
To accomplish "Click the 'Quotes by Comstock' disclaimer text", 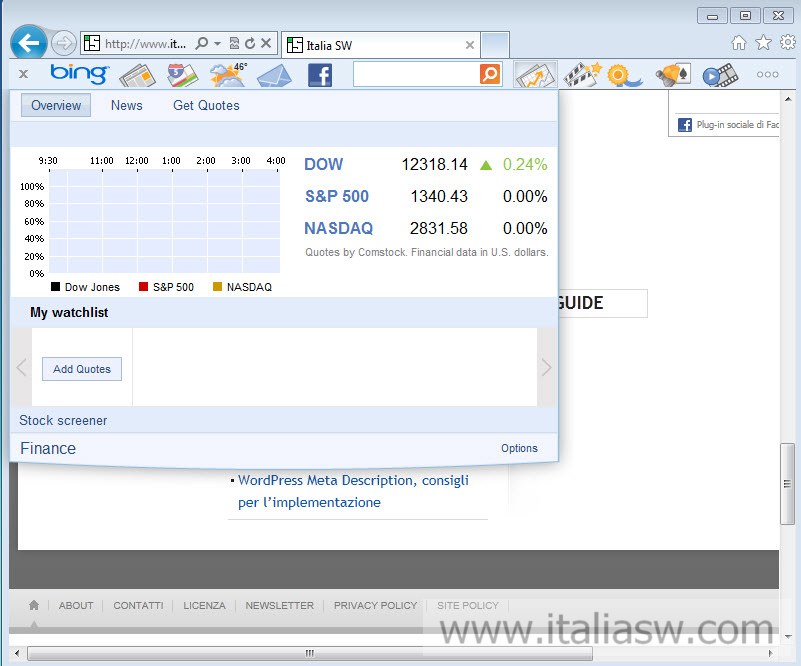I will pos(427,252).
